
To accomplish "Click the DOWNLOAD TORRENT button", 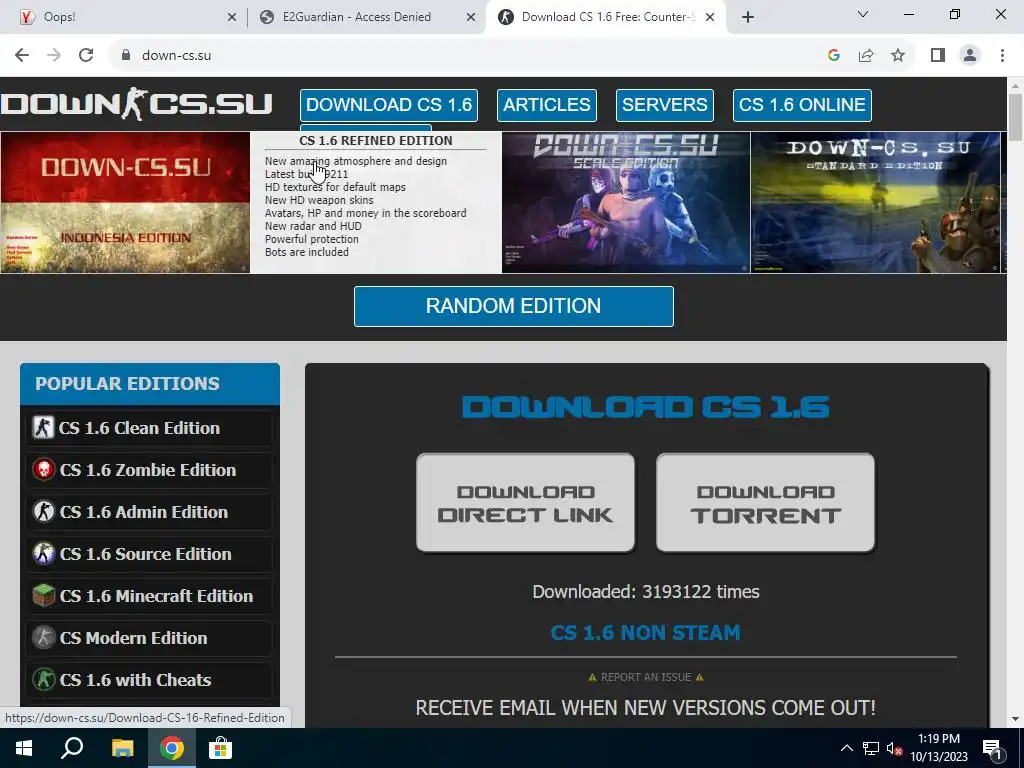I will point(765,503).
